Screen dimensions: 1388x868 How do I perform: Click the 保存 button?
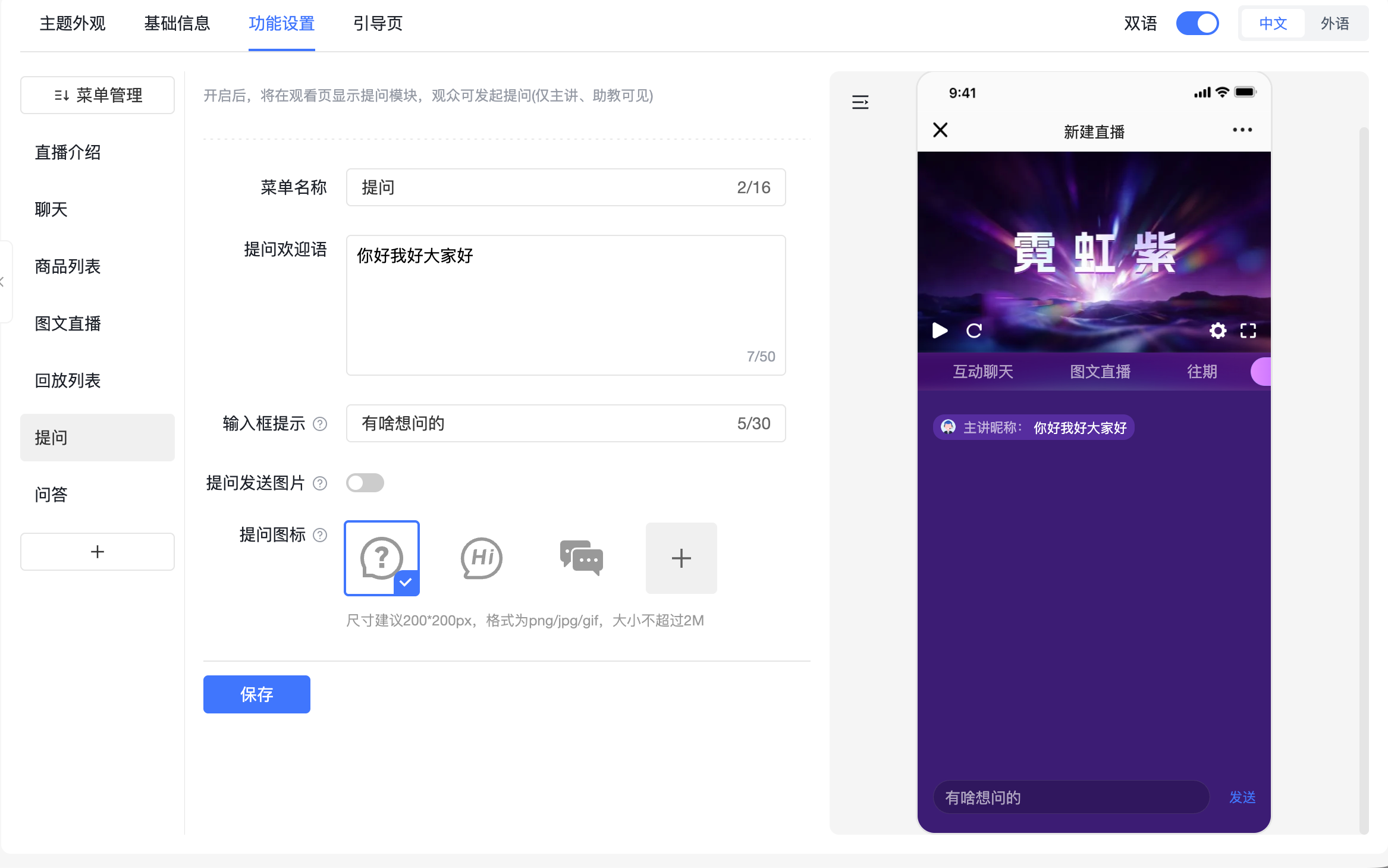click(257, 694)
